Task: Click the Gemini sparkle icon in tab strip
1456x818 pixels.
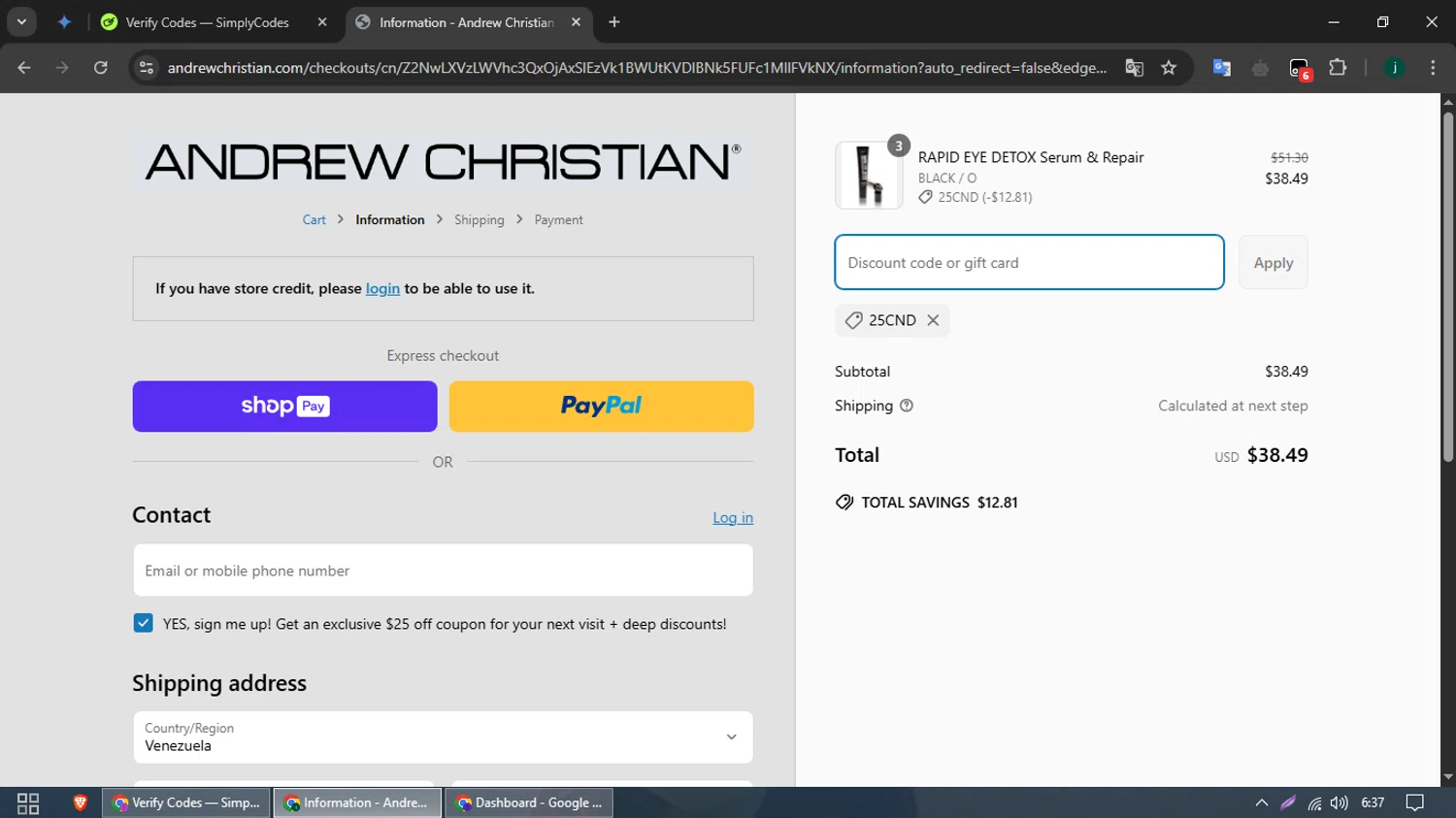Action: tap(64, 21)
